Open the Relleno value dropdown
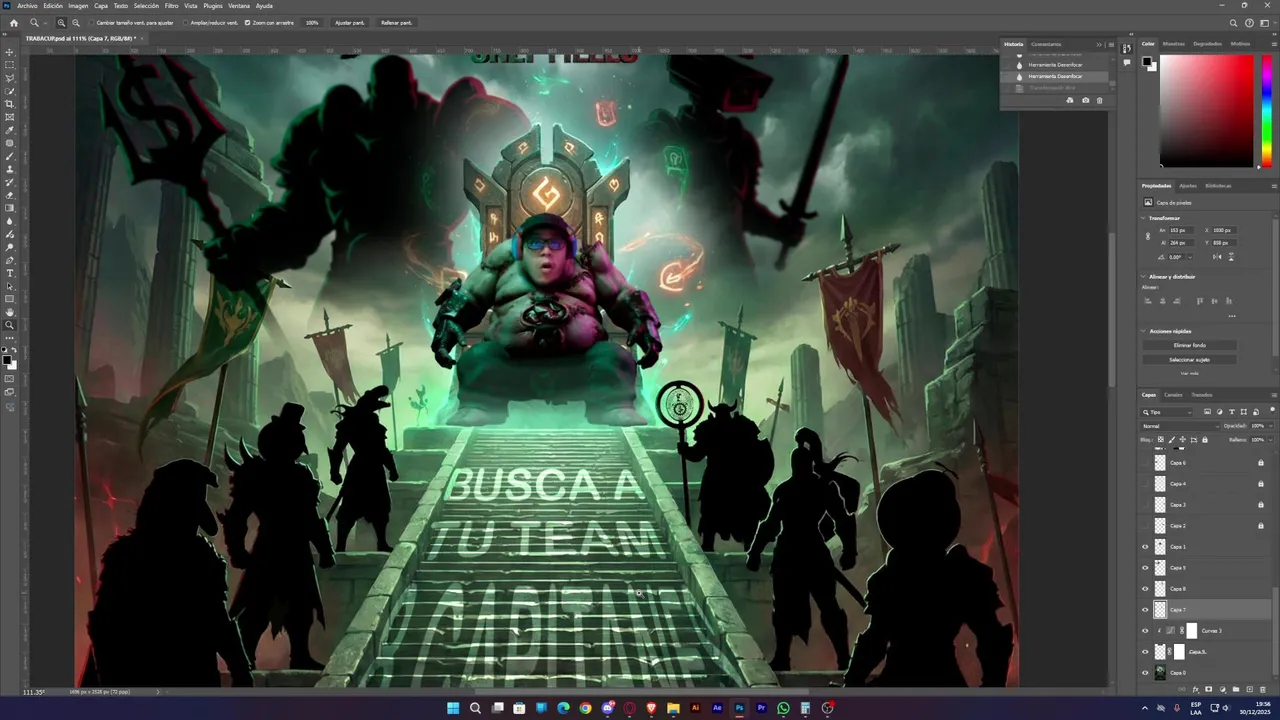 pyautogui.click(x=1270, y=439)
